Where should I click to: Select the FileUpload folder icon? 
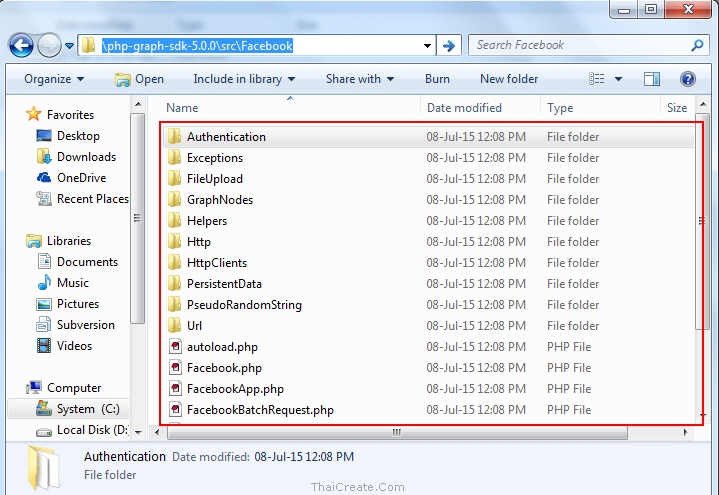click(x=174, y=179)
